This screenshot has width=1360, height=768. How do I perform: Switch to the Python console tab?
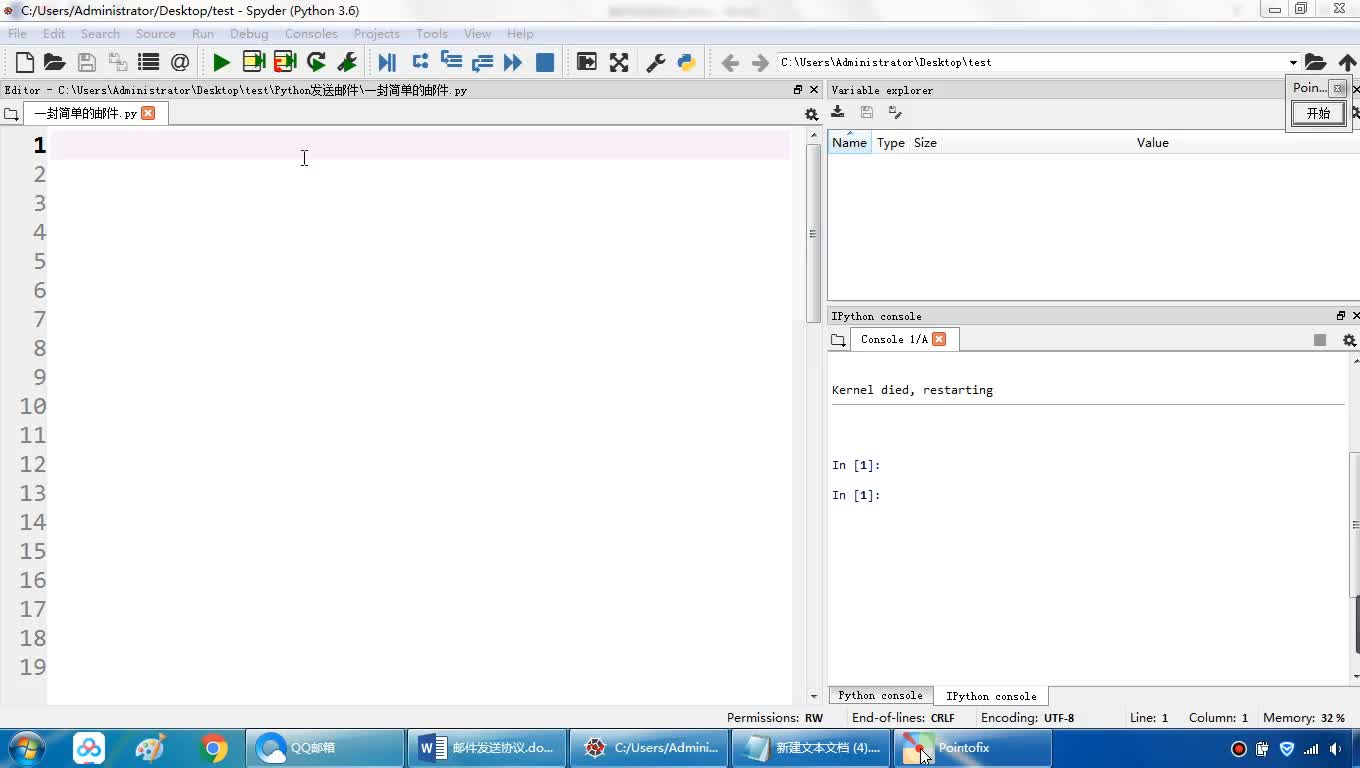tap(880, 696)
